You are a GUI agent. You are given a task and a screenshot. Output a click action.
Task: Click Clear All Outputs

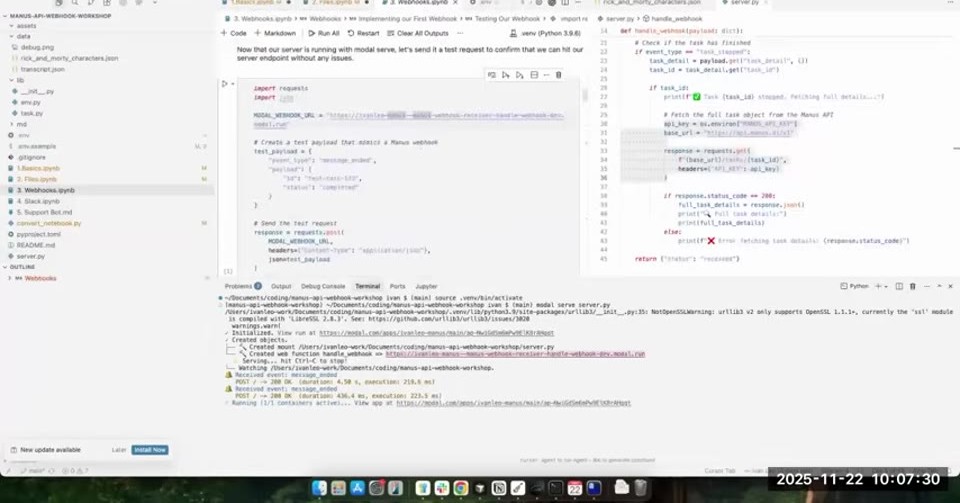[418, 33]
